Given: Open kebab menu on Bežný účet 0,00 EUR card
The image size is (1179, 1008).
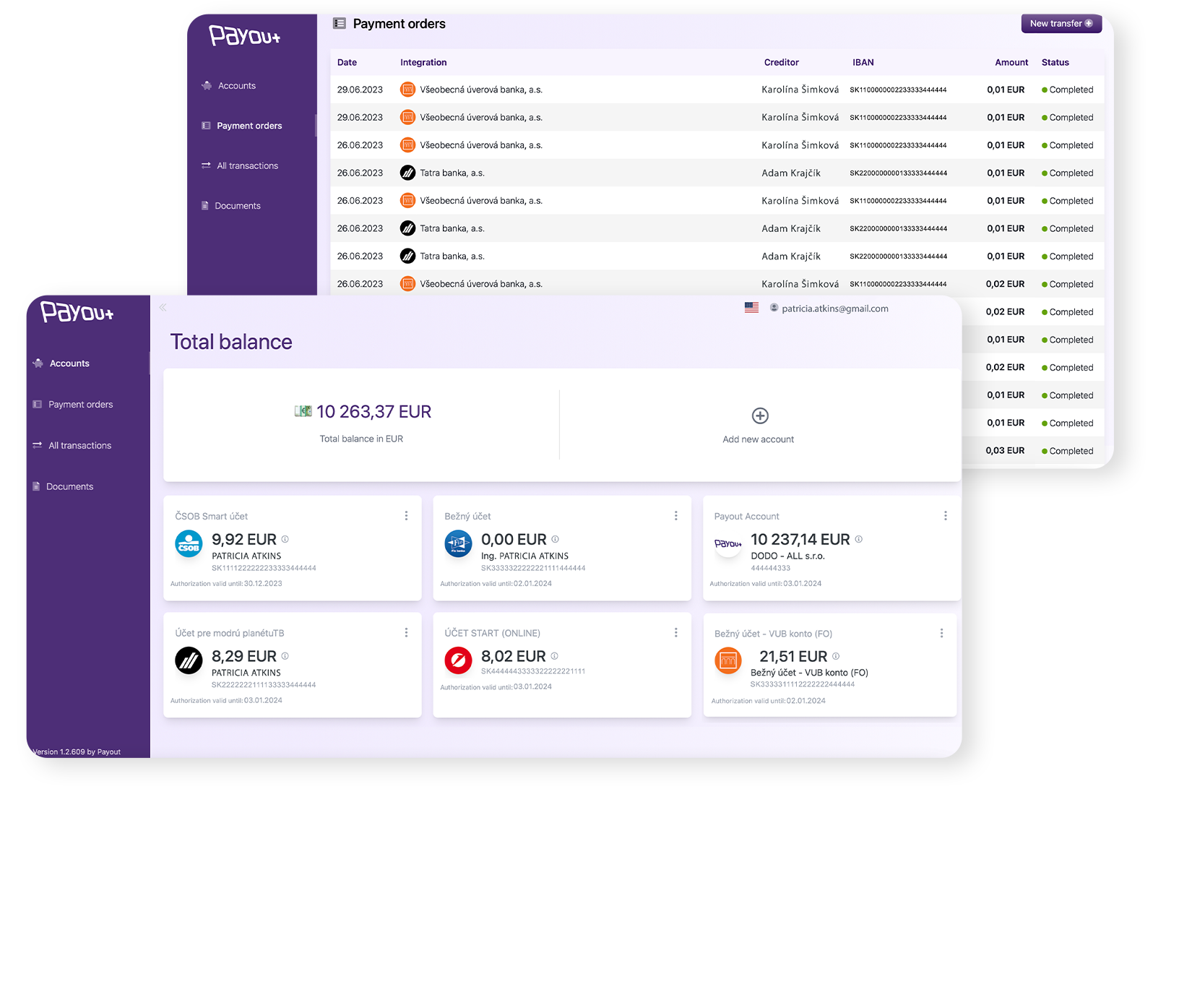Looking at the screenshot, I should point(676,516).
